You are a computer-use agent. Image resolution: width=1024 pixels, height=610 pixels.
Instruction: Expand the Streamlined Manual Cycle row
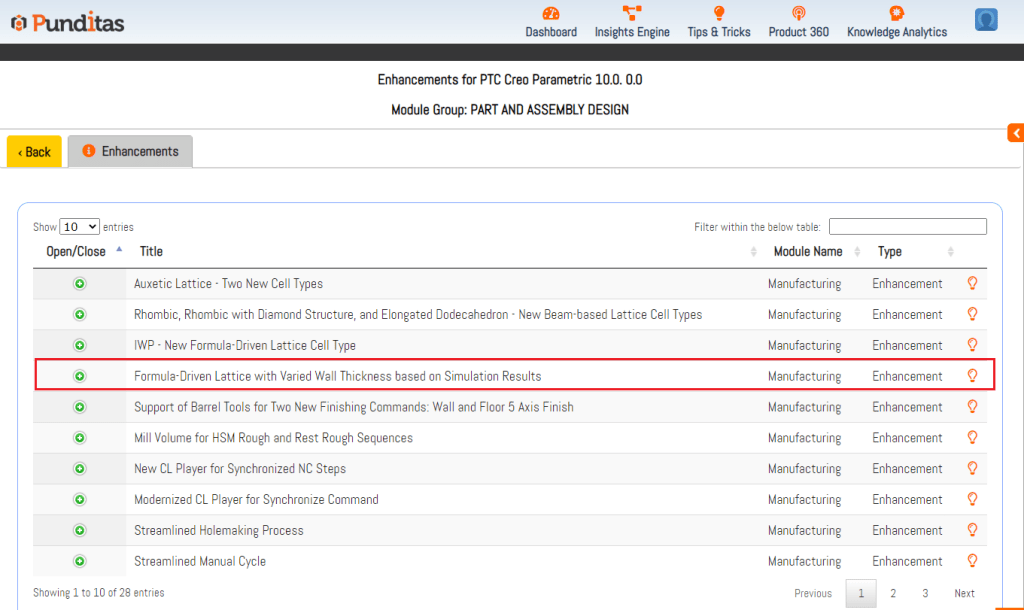pos(80,562)
